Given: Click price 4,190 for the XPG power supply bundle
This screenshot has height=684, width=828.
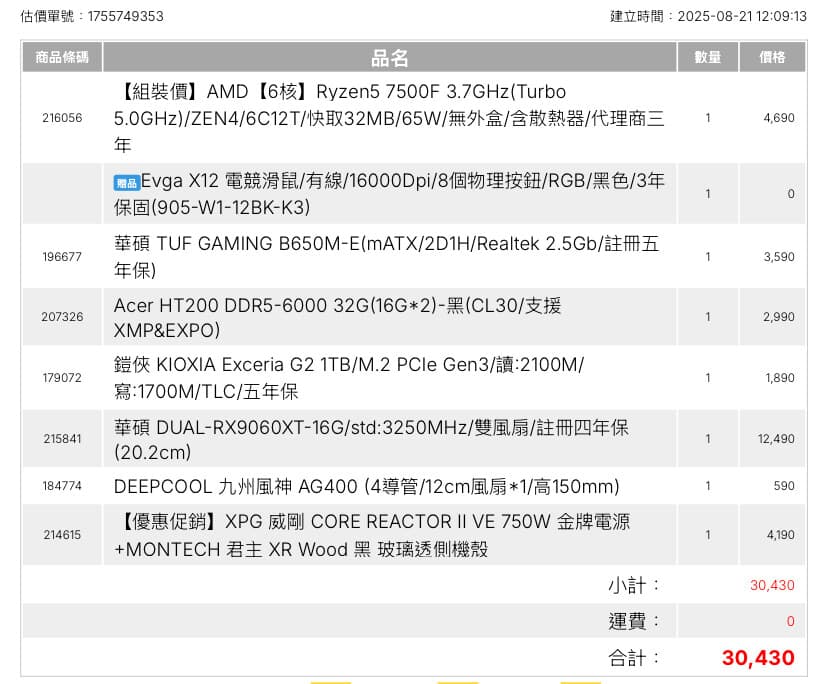Looking at the screenshot, I should tap(780, 535).
